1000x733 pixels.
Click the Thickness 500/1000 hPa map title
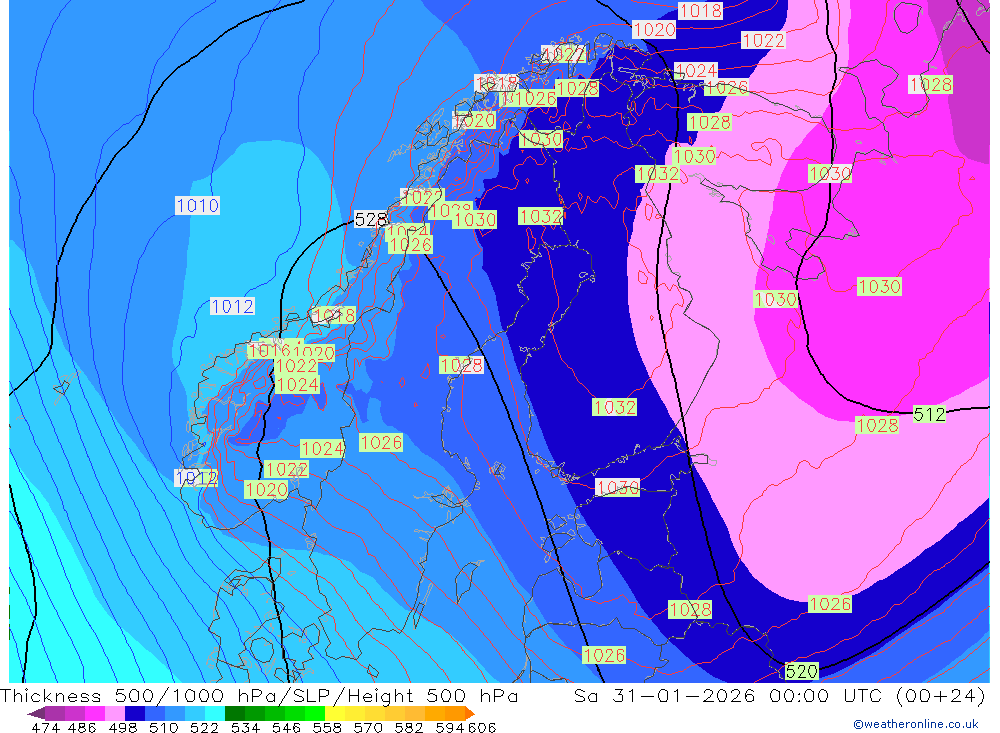point(258,695)
